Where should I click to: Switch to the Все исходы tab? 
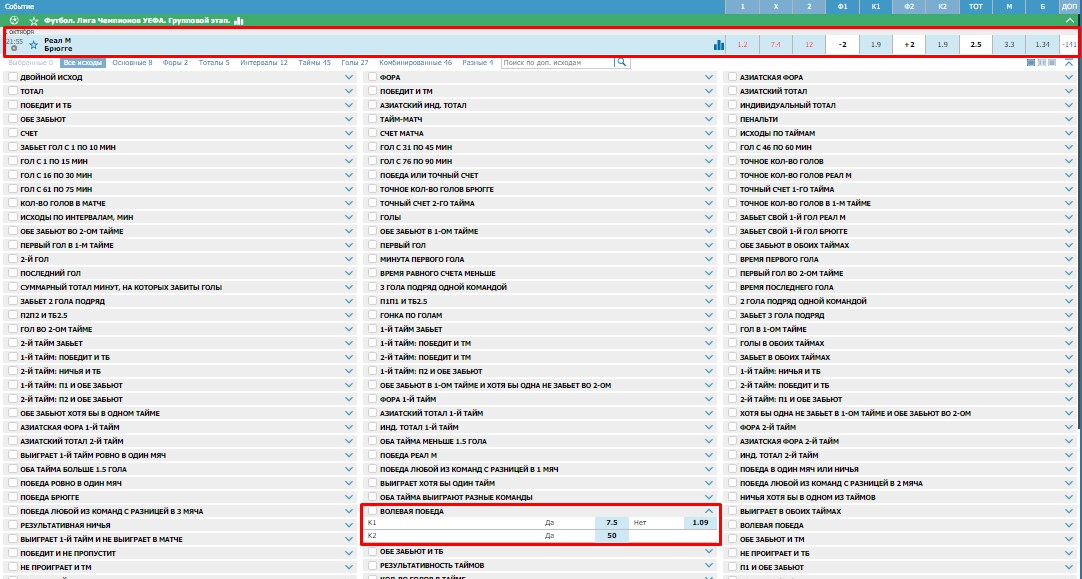click(82, 62)
